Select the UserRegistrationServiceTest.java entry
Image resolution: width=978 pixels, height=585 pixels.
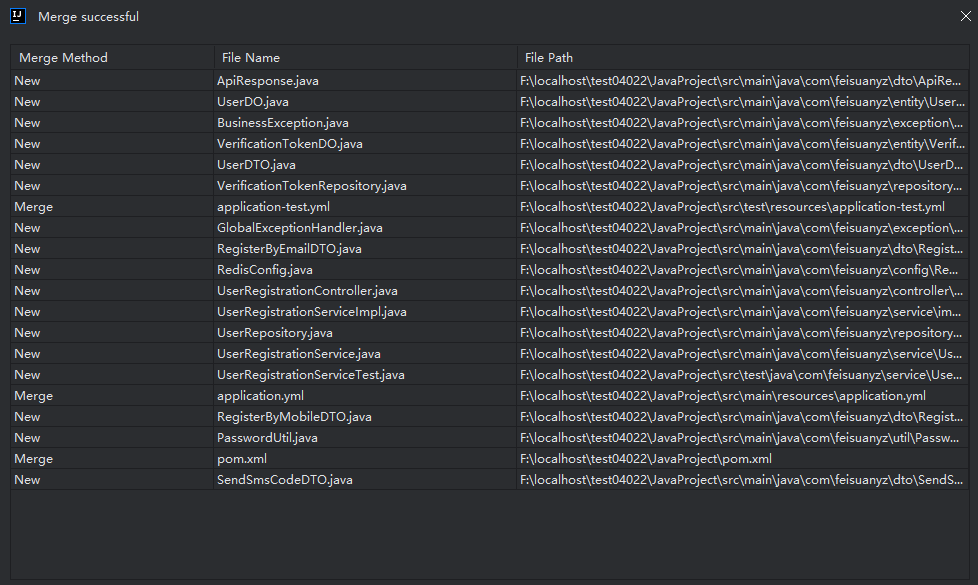[x=311, y=375]
